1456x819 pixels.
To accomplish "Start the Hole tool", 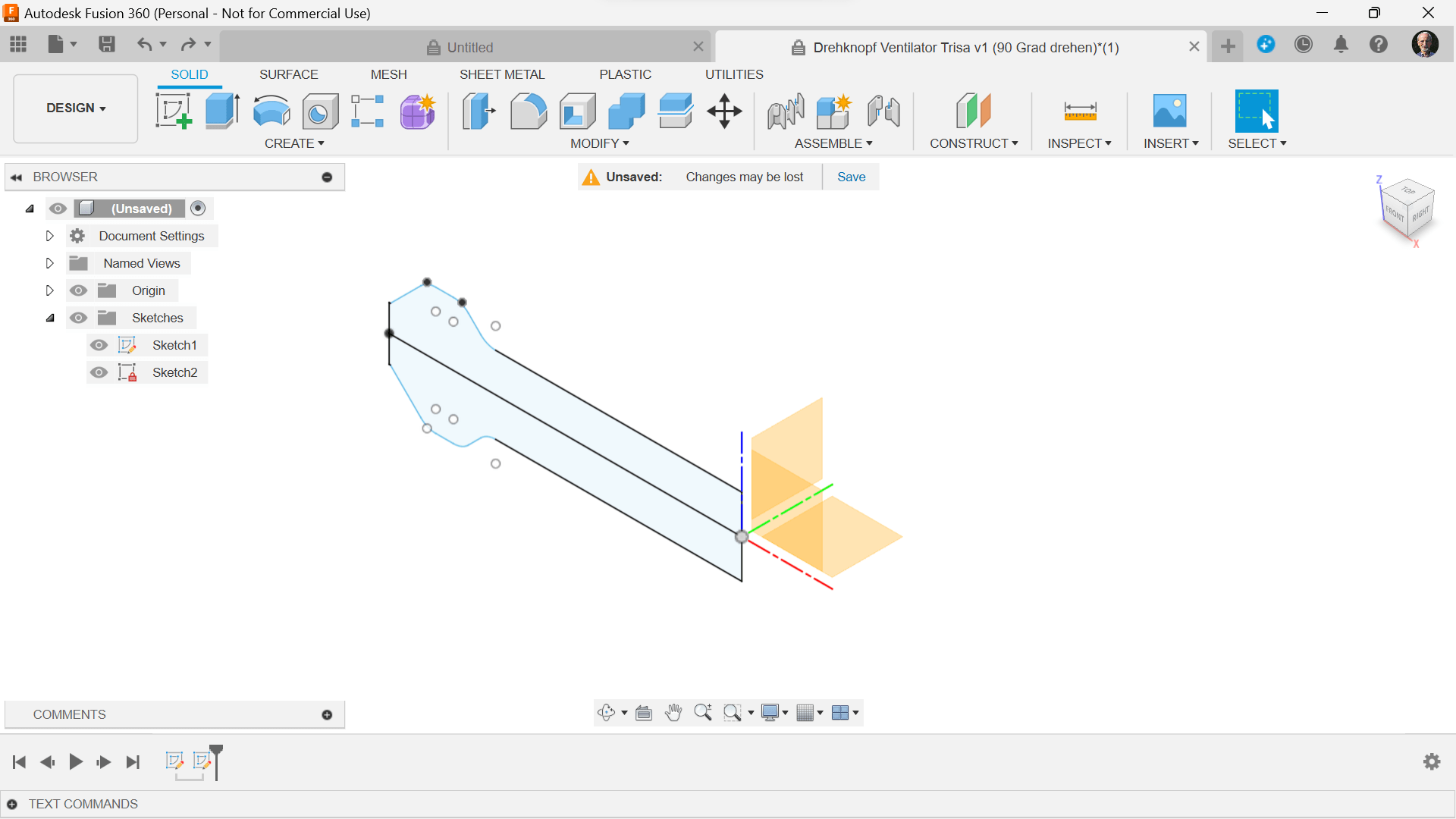I will [319, 111].
